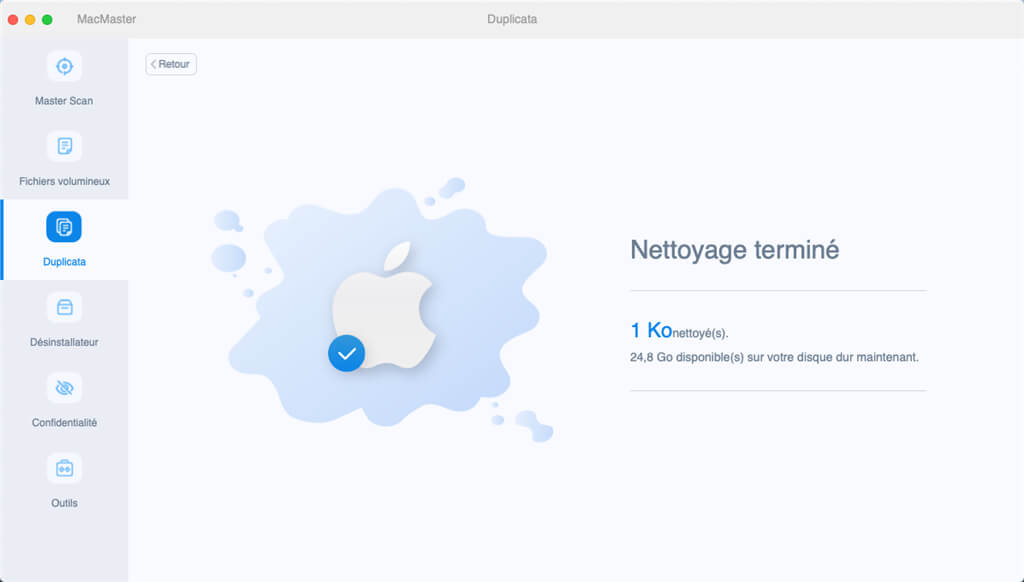Click the 'nettoyé(s).' text

700,333
